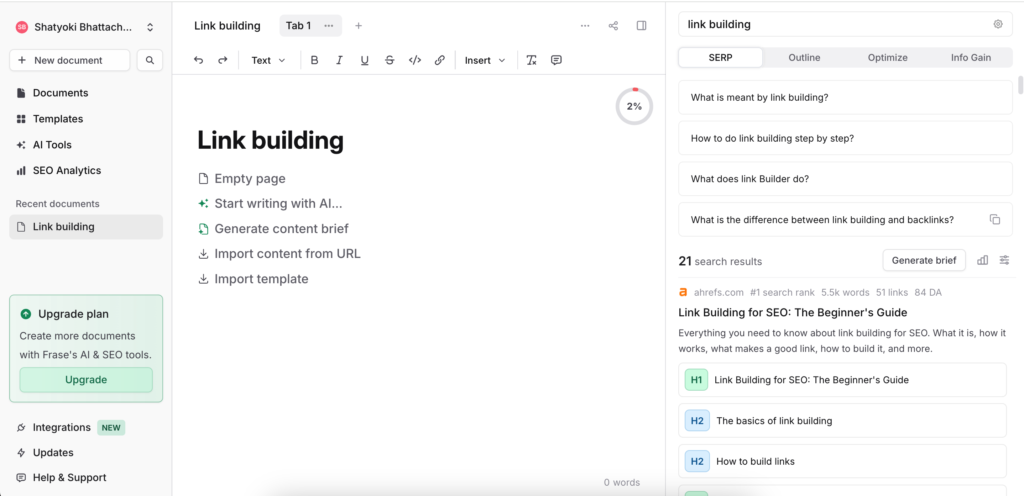Add H1 heading Link Building for SEO
The width and height of the screenshot is (1024, 496).
tap(842, 380)
